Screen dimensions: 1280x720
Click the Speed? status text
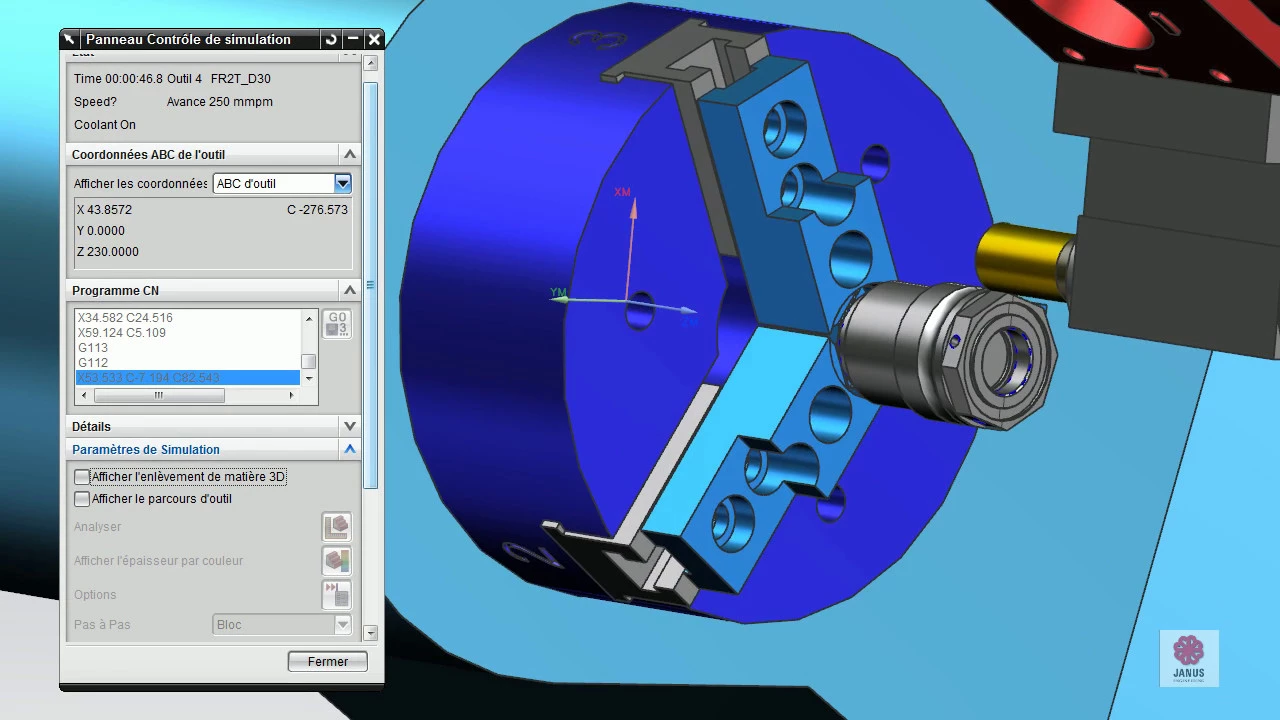tap(95, 102)
